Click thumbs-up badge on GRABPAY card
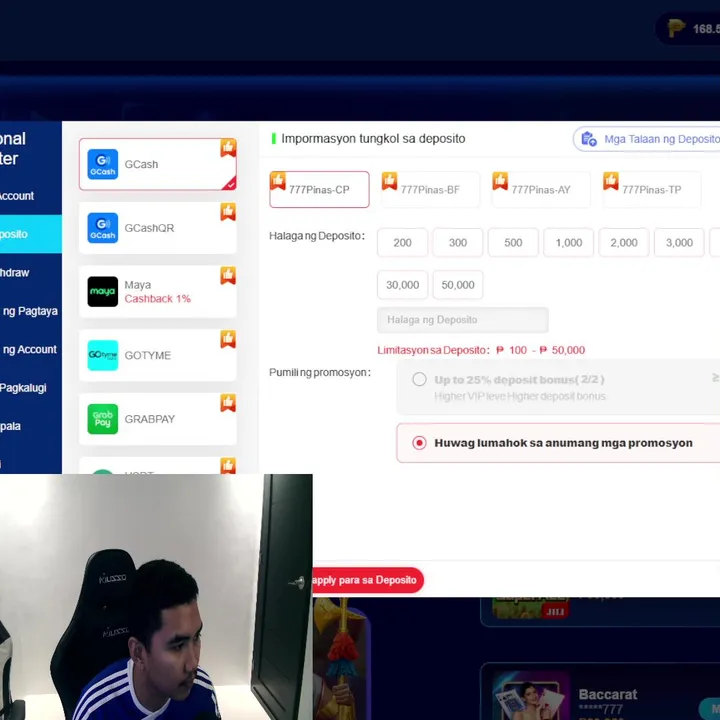Image resolution: width=720 pixels, height=720 pixels. (x=228, y=403)
